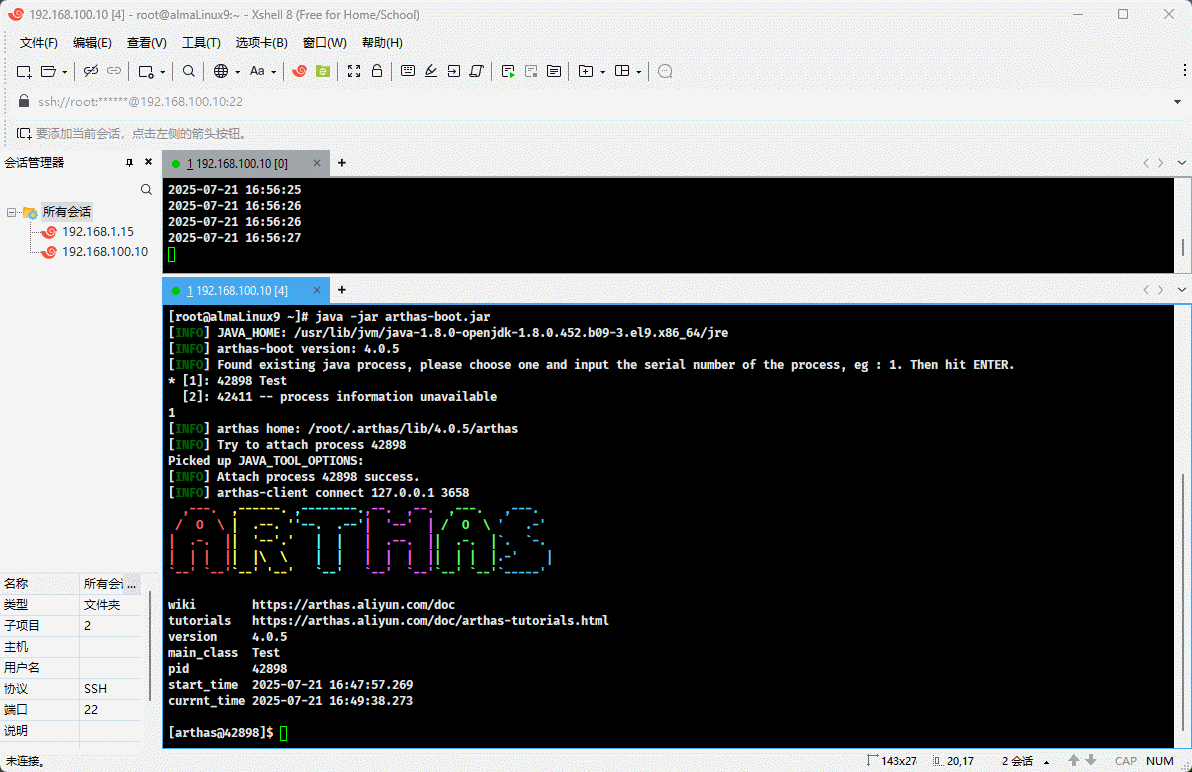Open session properties settings icon
1192x772 pixels.
(146, 71)
